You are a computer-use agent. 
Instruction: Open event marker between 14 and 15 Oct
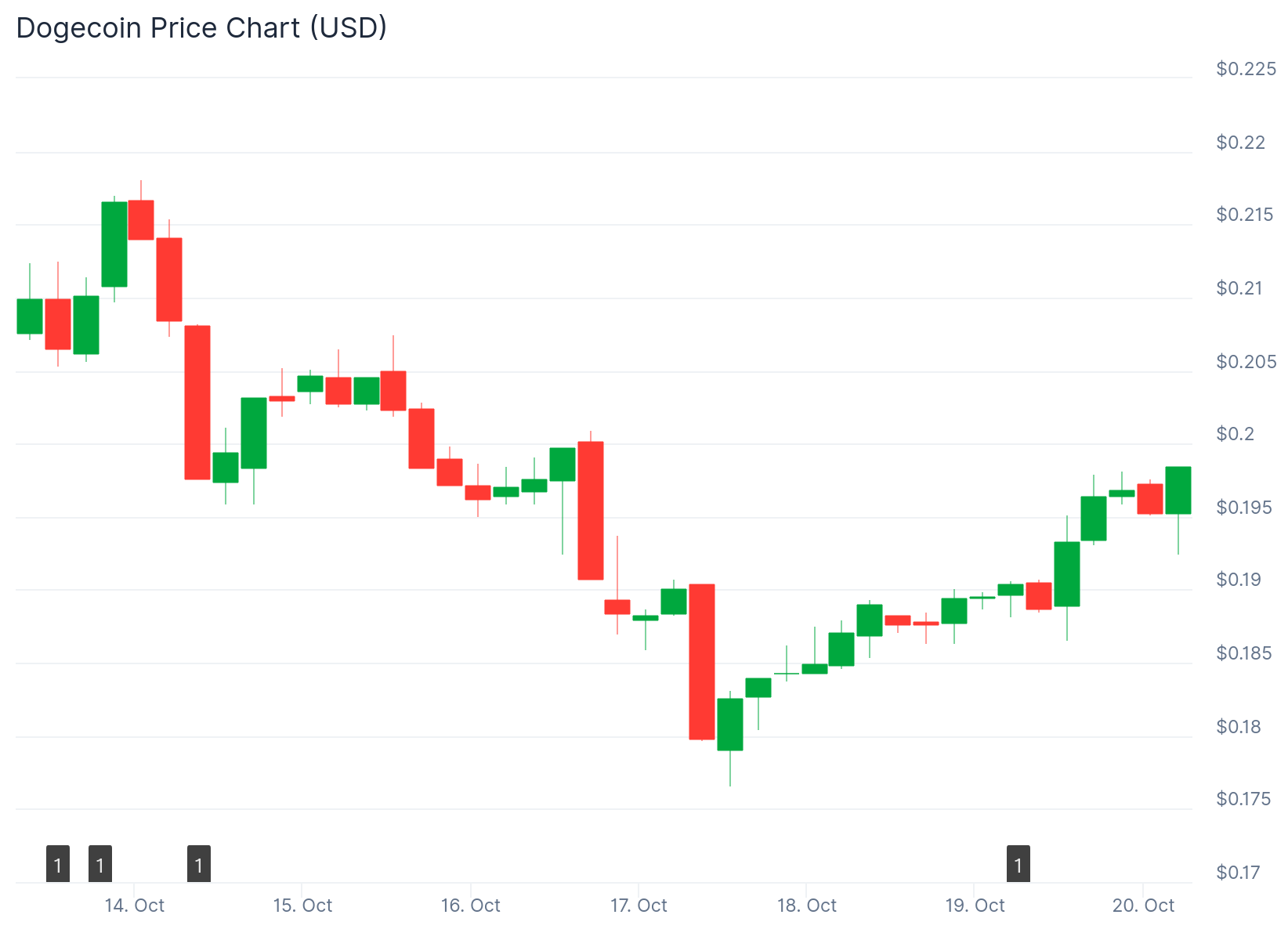tap(199, 864)
